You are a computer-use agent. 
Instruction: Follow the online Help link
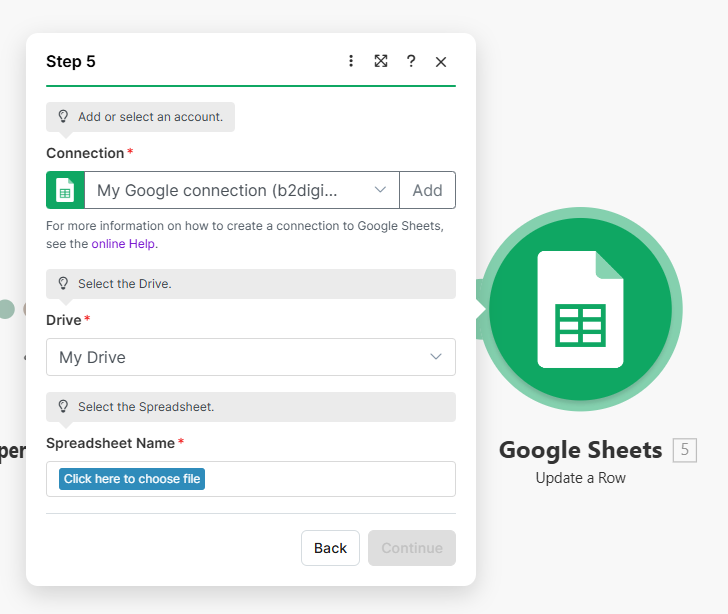click(x=123, y=244)
